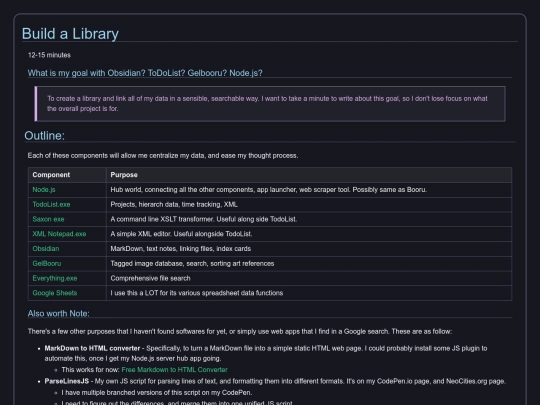Click the Outline: heading
Image resolution: width=540 pixels, height=405 pixels.
[44, 136]
